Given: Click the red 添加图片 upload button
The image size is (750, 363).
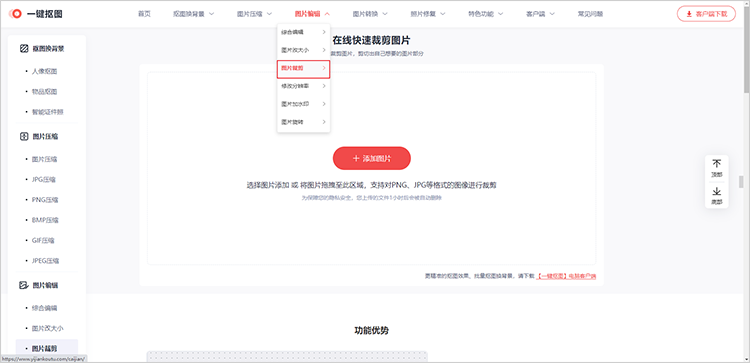Looking at the screenshot, I should (x=372, y=158).
